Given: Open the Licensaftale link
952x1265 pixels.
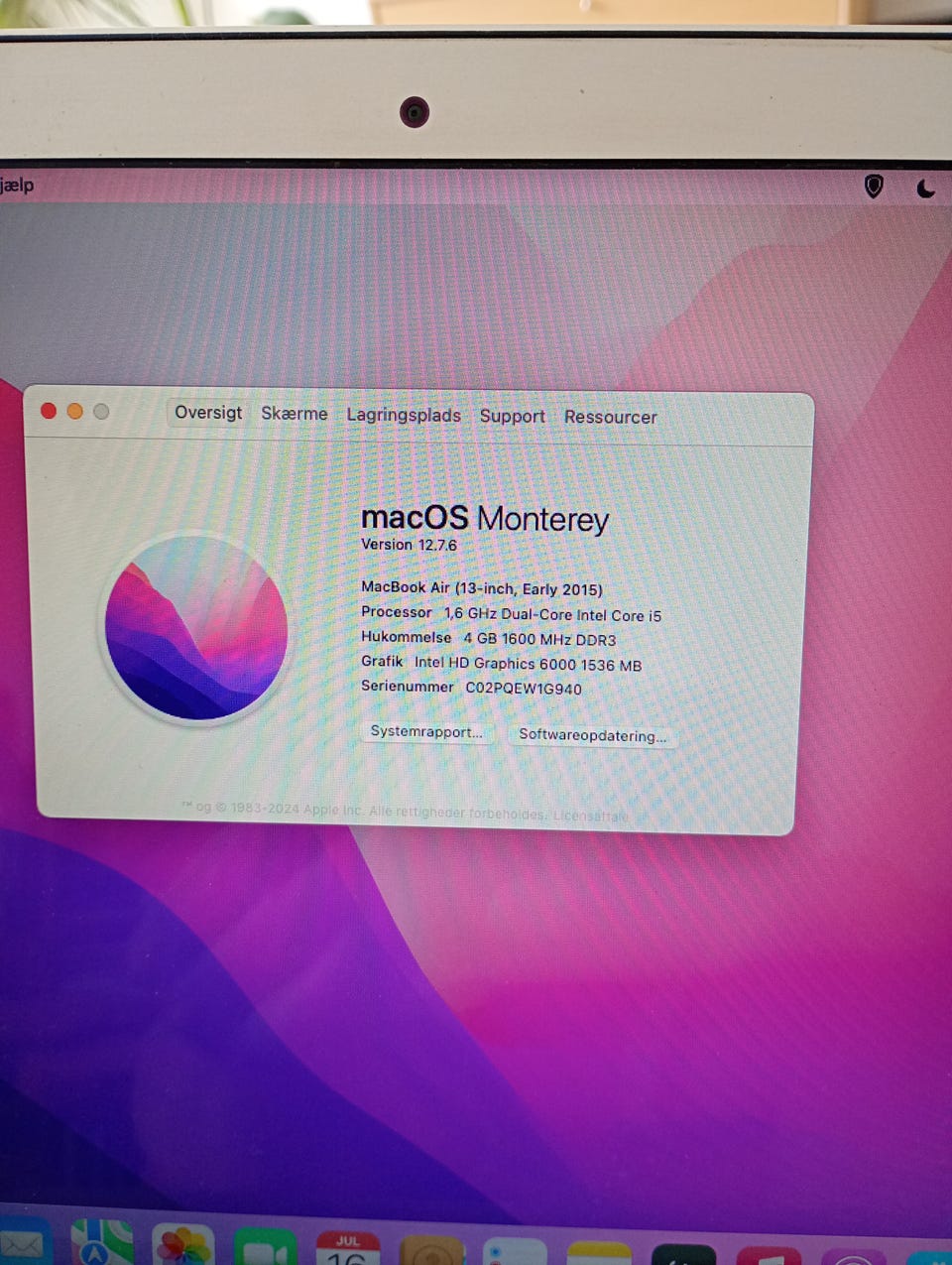Looking at the screenshot, I should click(591, 816).
